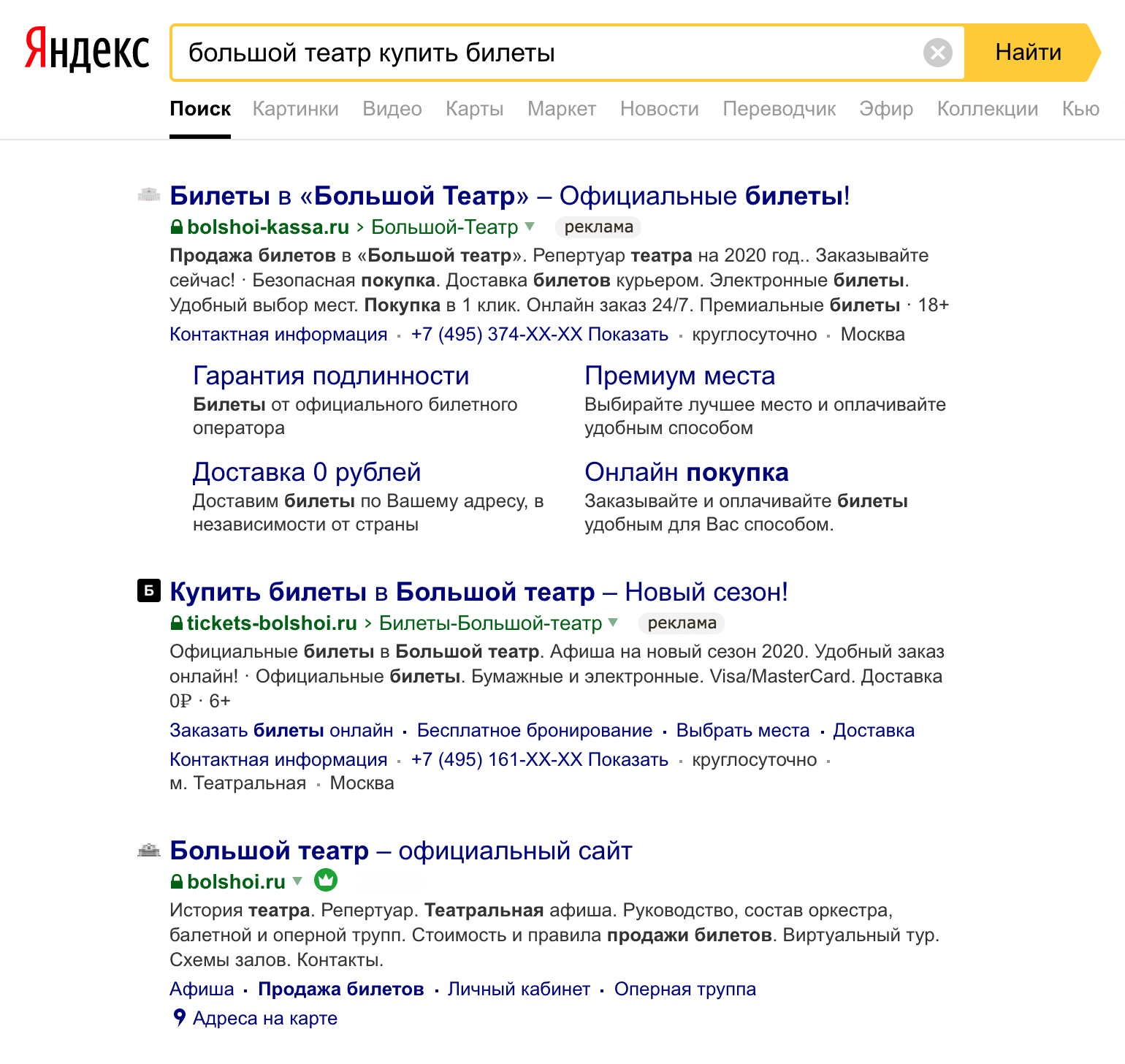Switch to the Видео tab
The width and height of the screenshot is (1125, 1064).
click(x=392, y=109)
